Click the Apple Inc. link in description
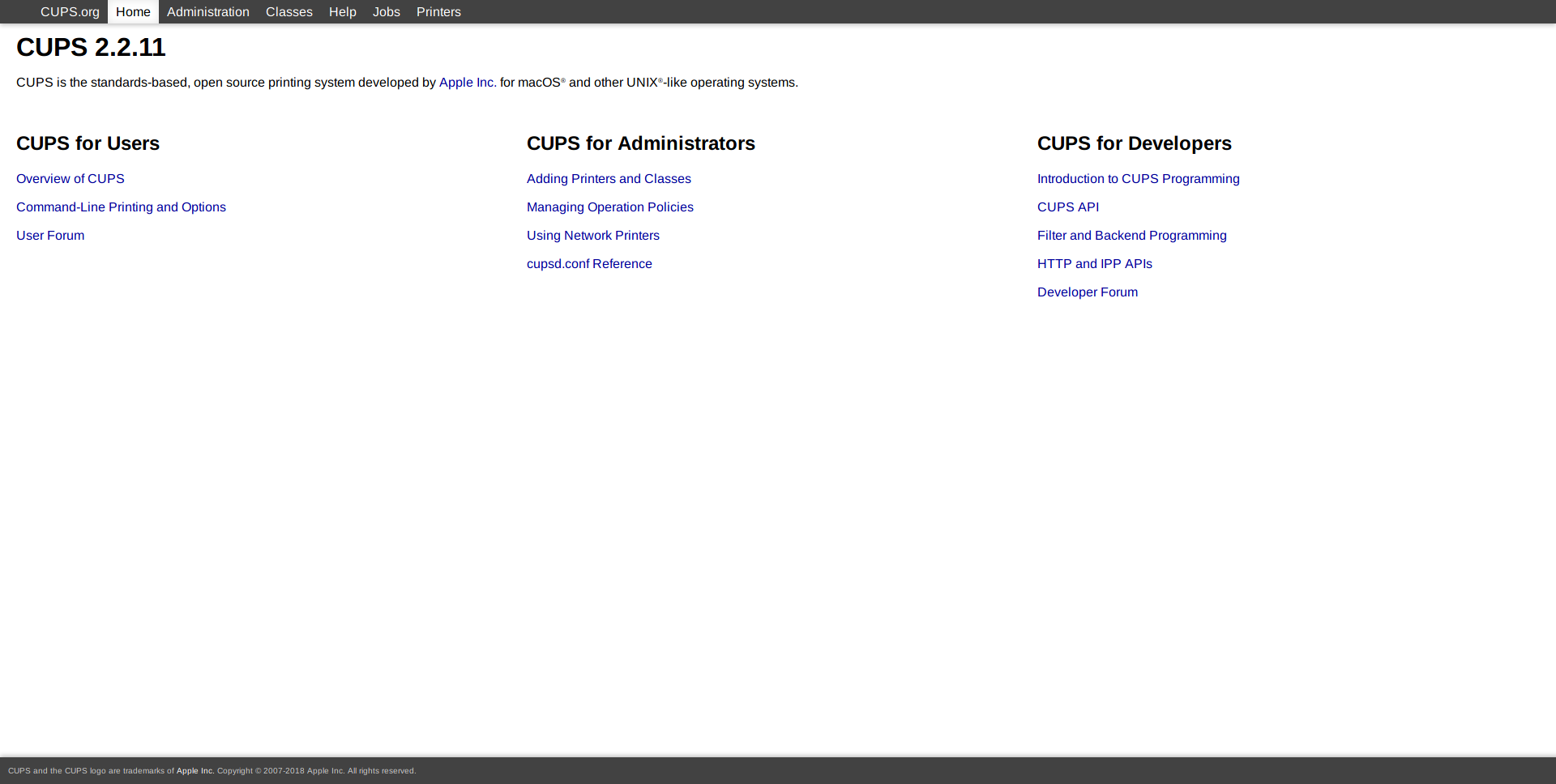The width and height of the screenshot is (1556, 784). coord(467,83)
